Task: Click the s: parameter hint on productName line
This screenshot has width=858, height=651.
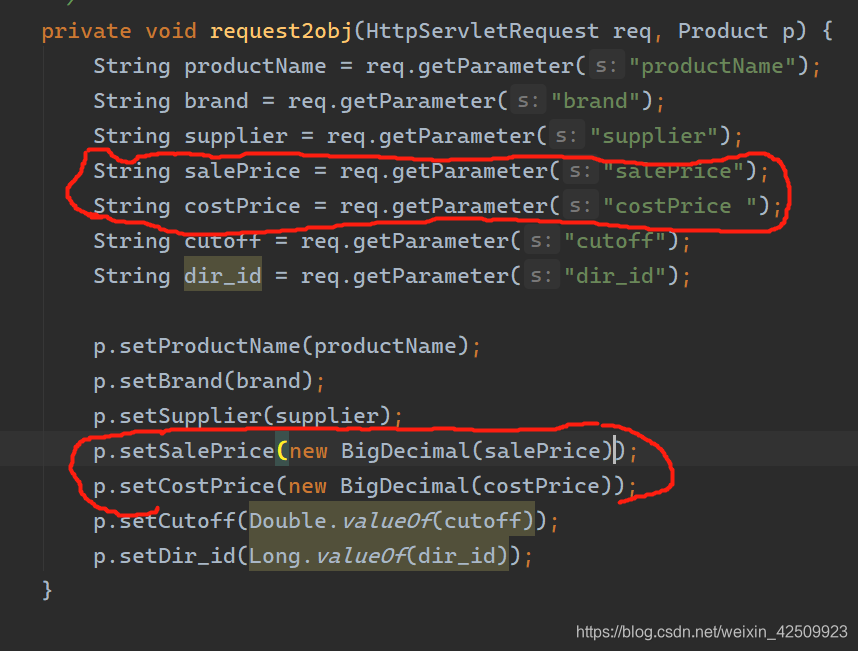Action: point(606,66)
